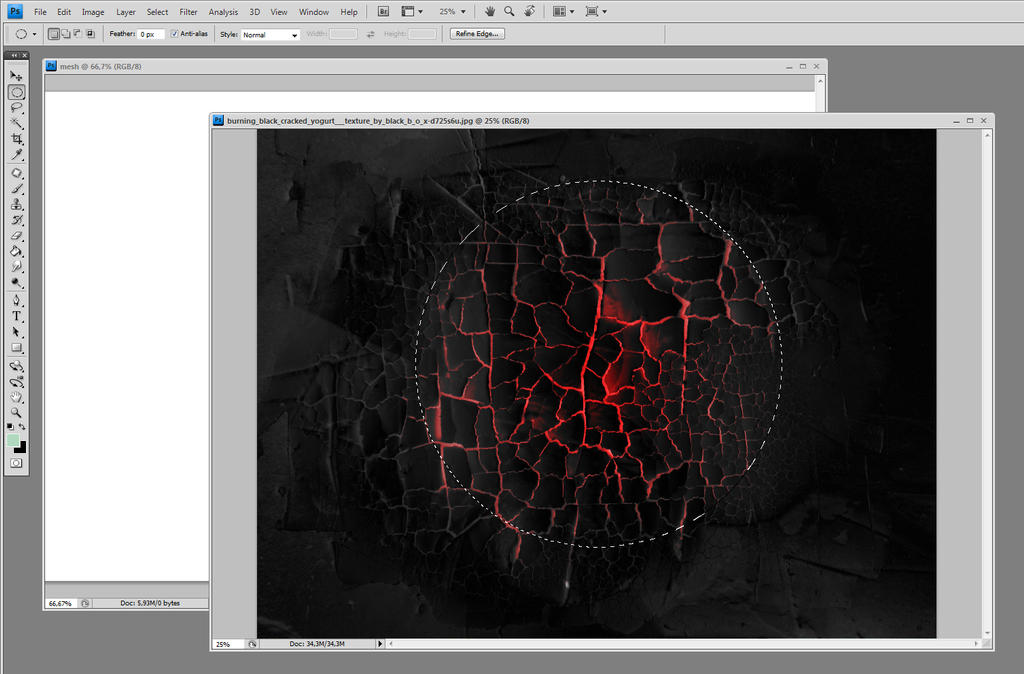Select the Eraser tool
This screenshot has height=674, width=1024.
tap(16, 236)
